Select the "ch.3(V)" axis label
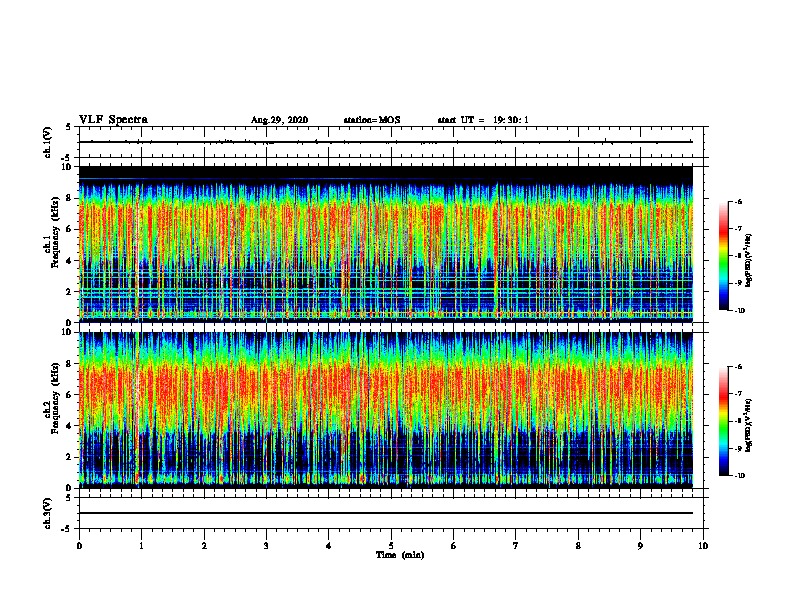The height and width of the screenshot is (612, 792). (x=47, y=513)
